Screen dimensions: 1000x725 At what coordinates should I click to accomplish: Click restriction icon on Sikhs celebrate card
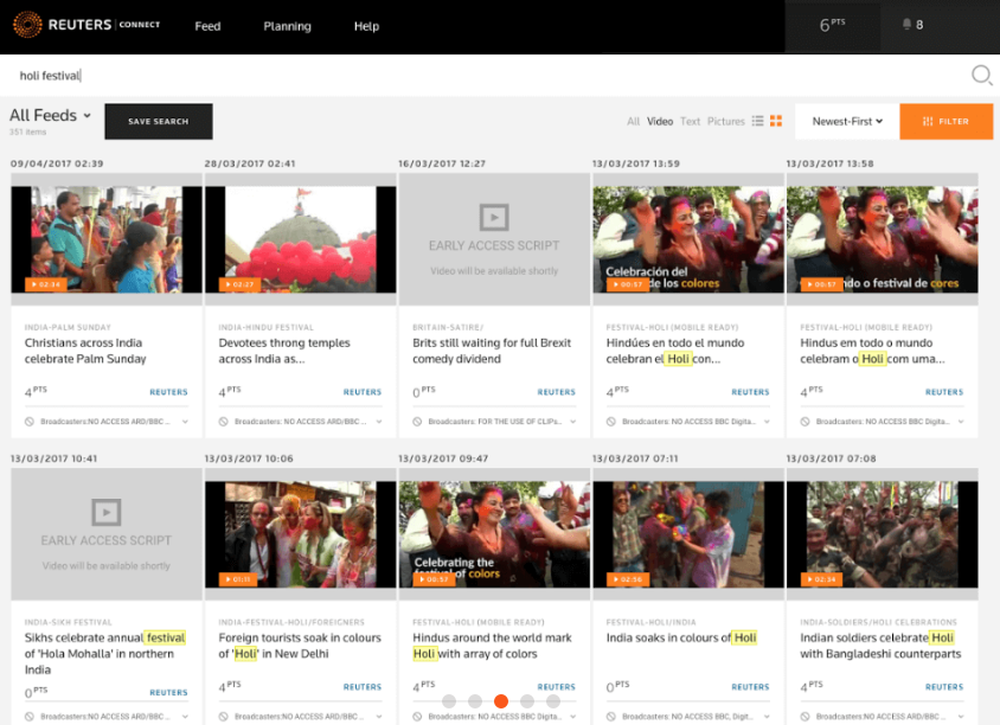[29, 717]
